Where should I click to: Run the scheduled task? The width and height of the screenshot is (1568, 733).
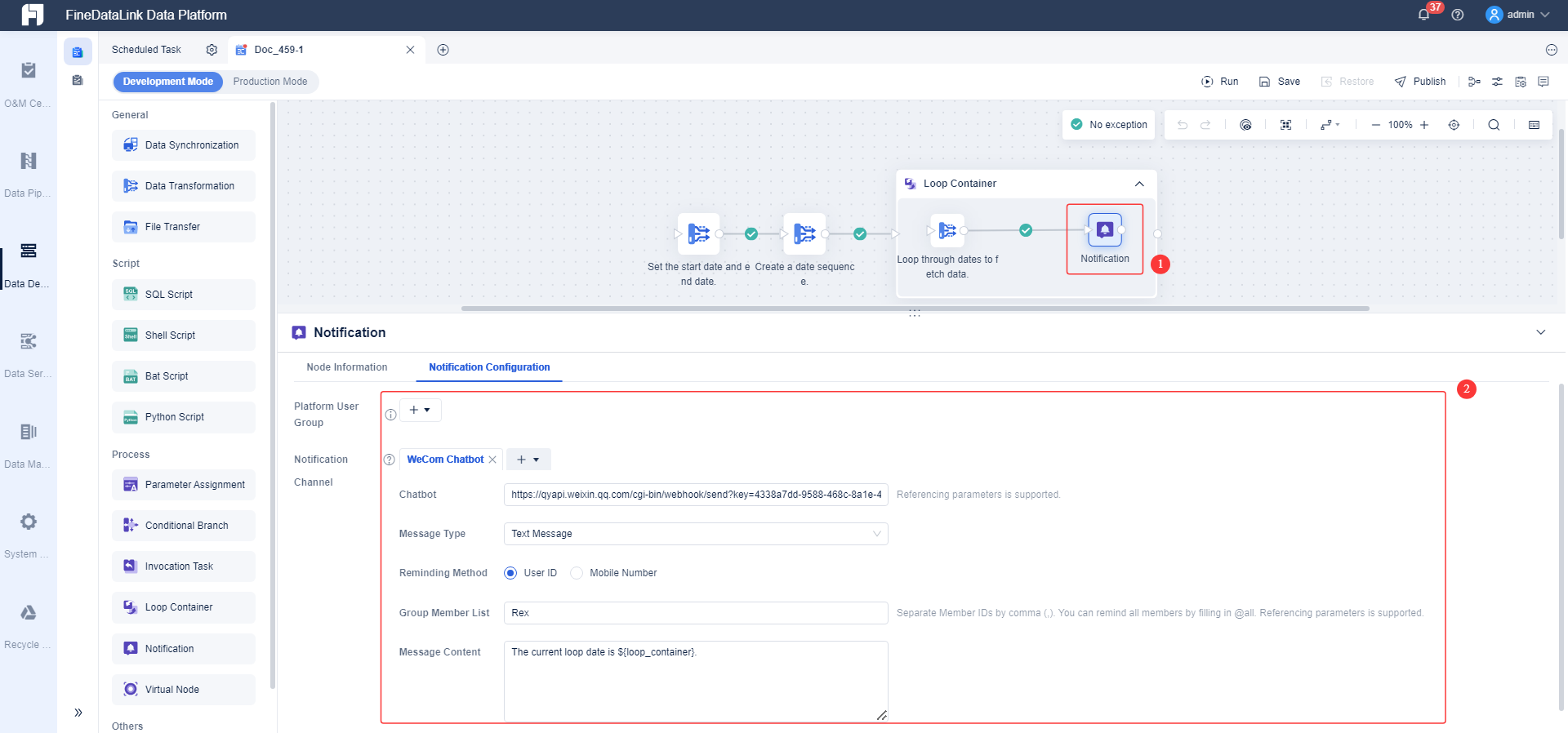click(1220, 82)
